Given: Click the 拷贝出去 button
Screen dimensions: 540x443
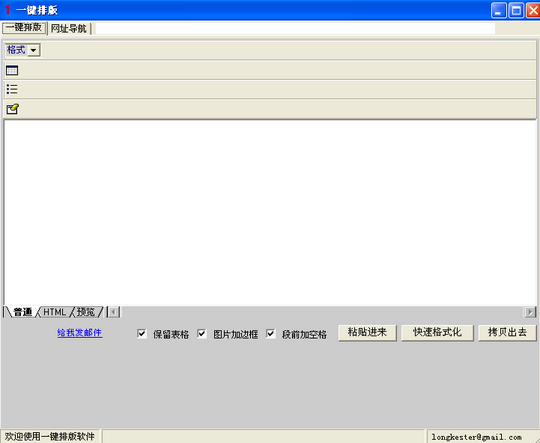Looking at the screenshot, I should coord(507,332).
